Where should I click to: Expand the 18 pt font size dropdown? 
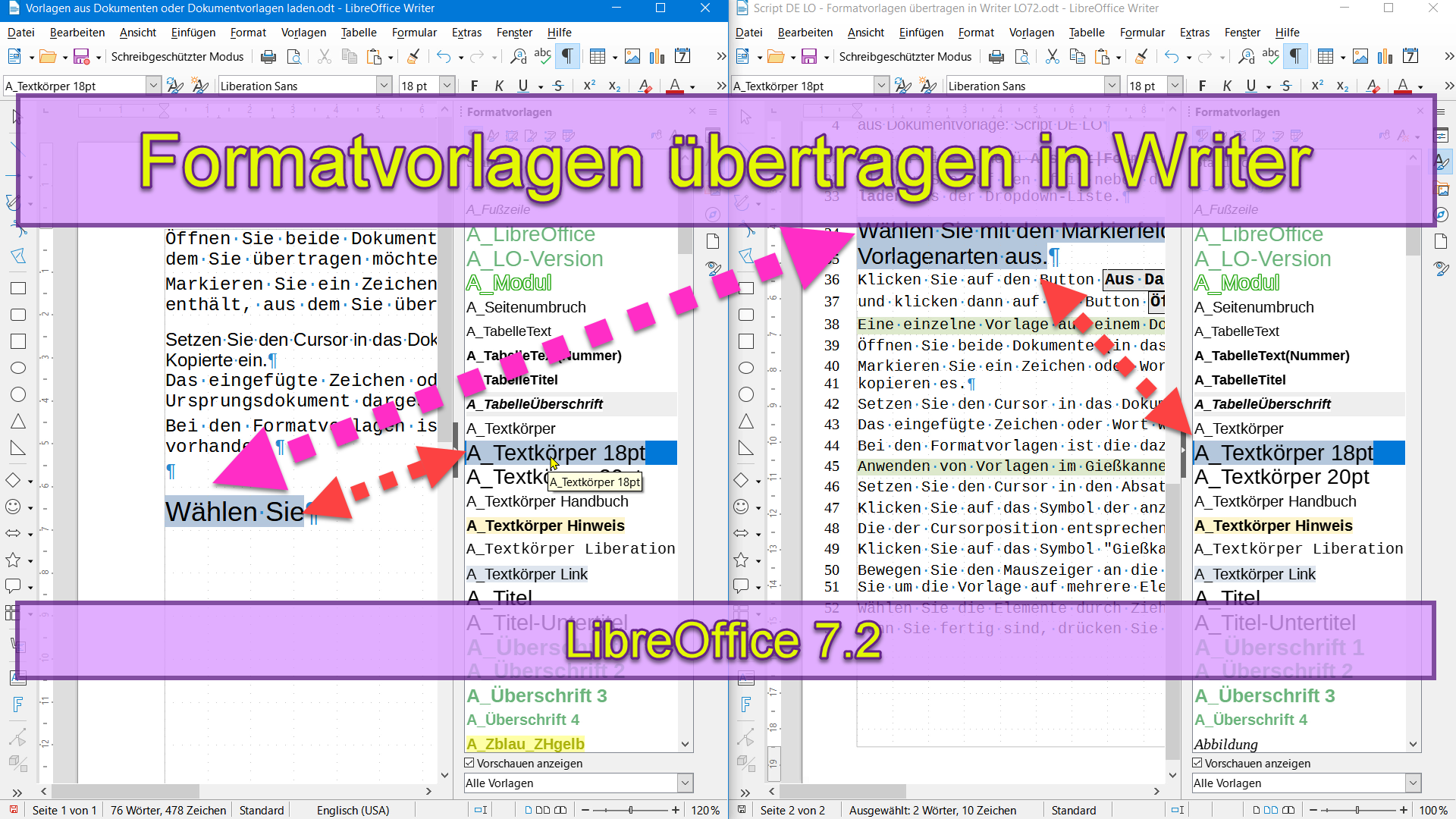coord(447,85)
